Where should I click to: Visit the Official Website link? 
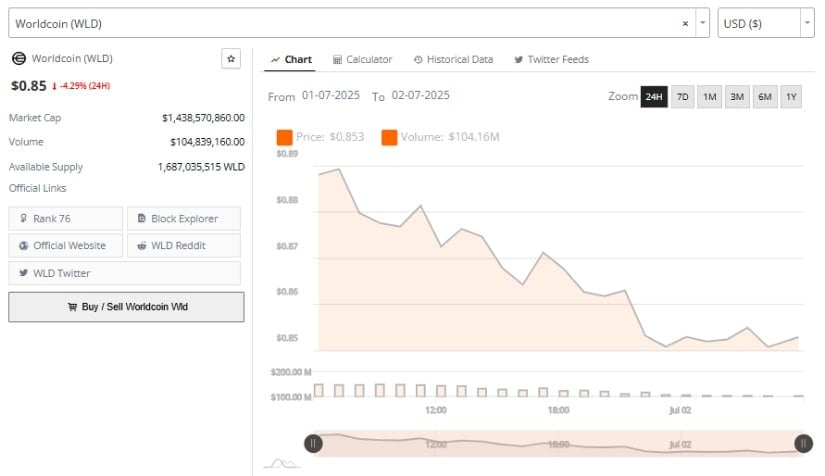tap(66, 246)
